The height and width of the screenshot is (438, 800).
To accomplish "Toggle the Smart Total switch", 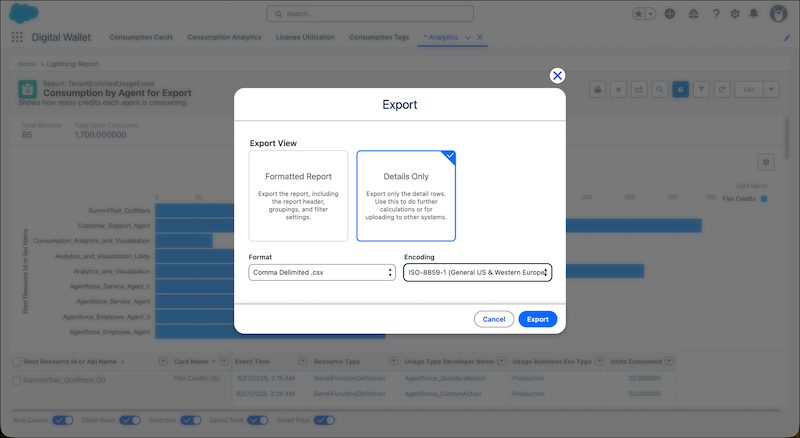I will click(x=324, y=420).
